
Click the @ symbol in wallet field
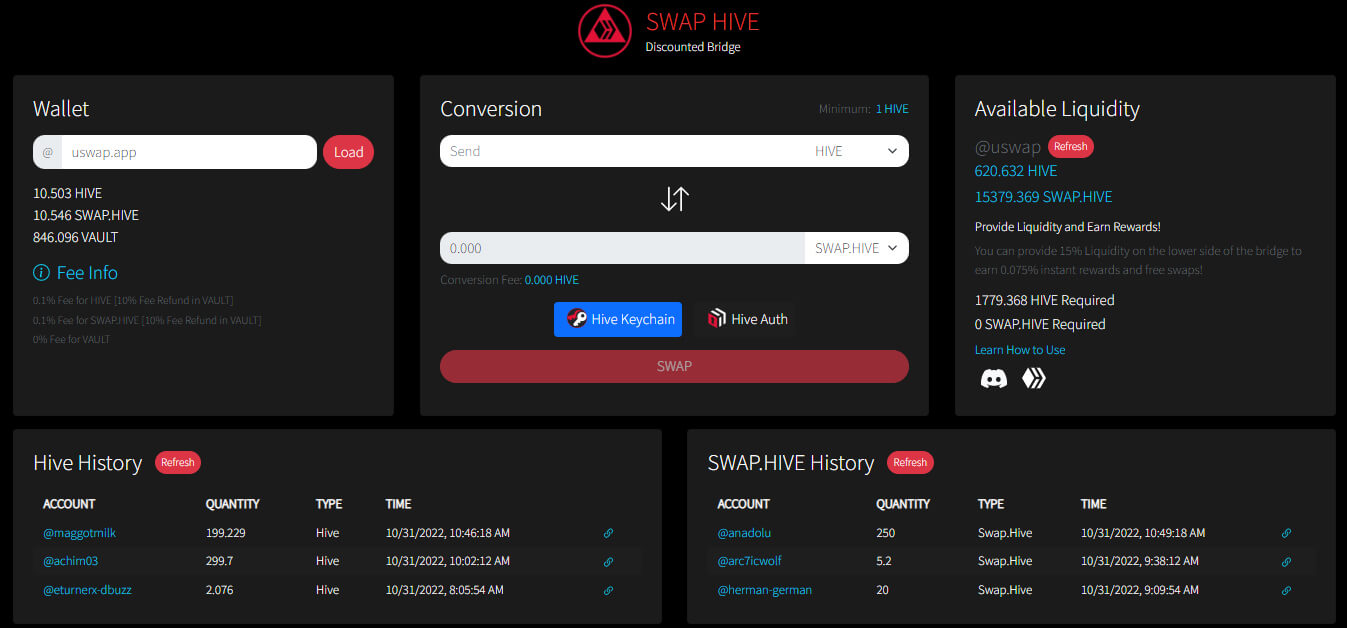pos(47,152)
